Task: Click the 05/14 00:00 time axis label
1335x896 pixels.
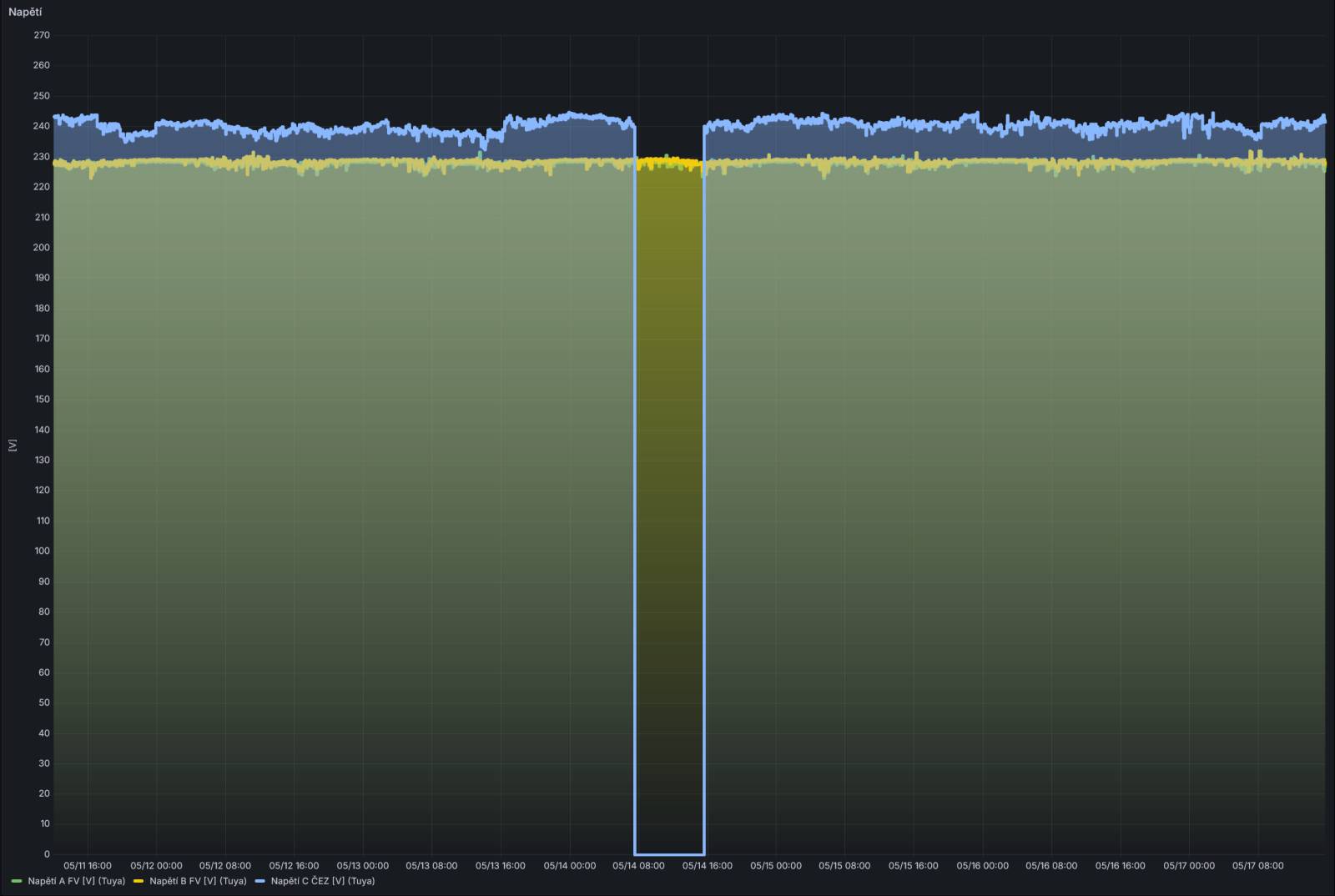Action: tap(570, 866)
